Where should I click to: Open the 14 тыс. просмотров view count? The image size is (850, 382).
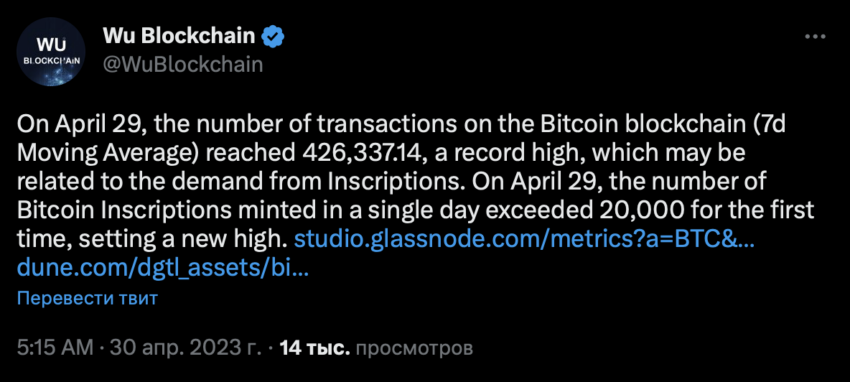tap(376, 348)
